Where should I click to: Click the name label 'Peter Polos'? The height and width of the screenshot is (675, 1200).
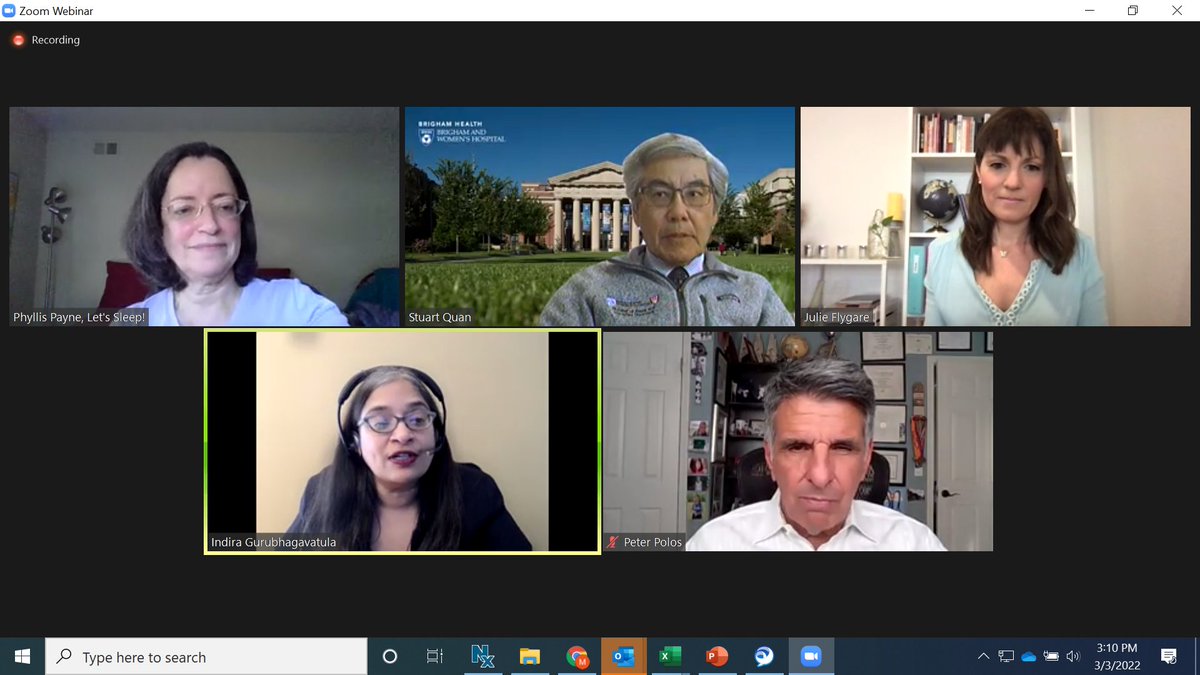click(652, 543)
